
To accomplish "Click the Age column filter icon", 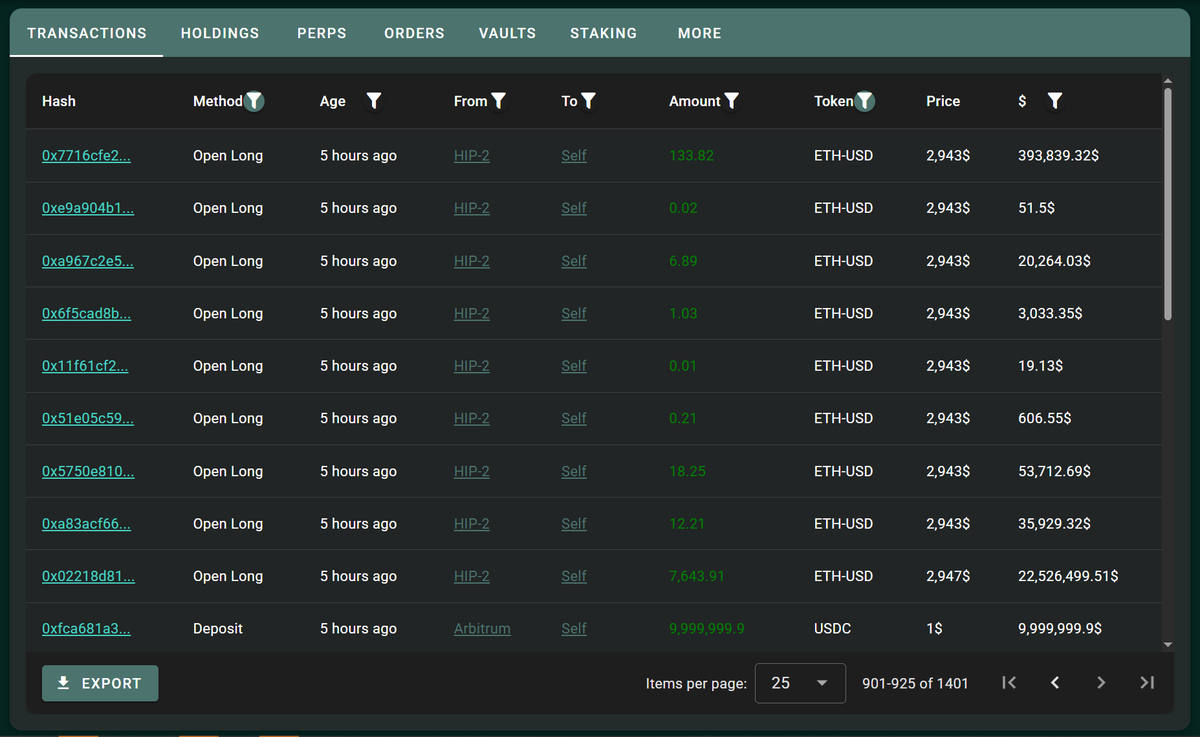I will click(x=374, y=100).
